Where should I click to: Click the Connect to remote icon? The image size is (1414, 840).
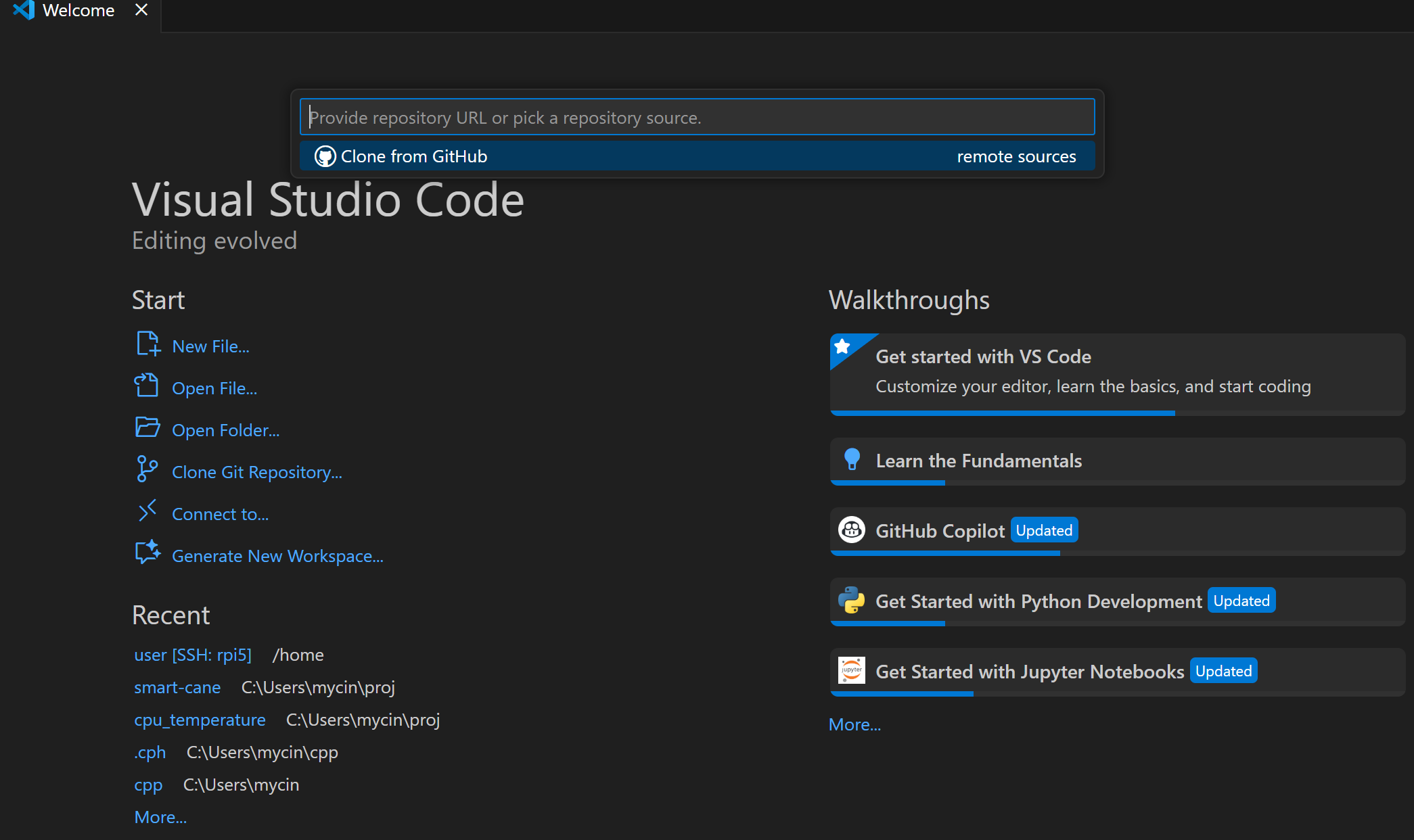(147, 511)
